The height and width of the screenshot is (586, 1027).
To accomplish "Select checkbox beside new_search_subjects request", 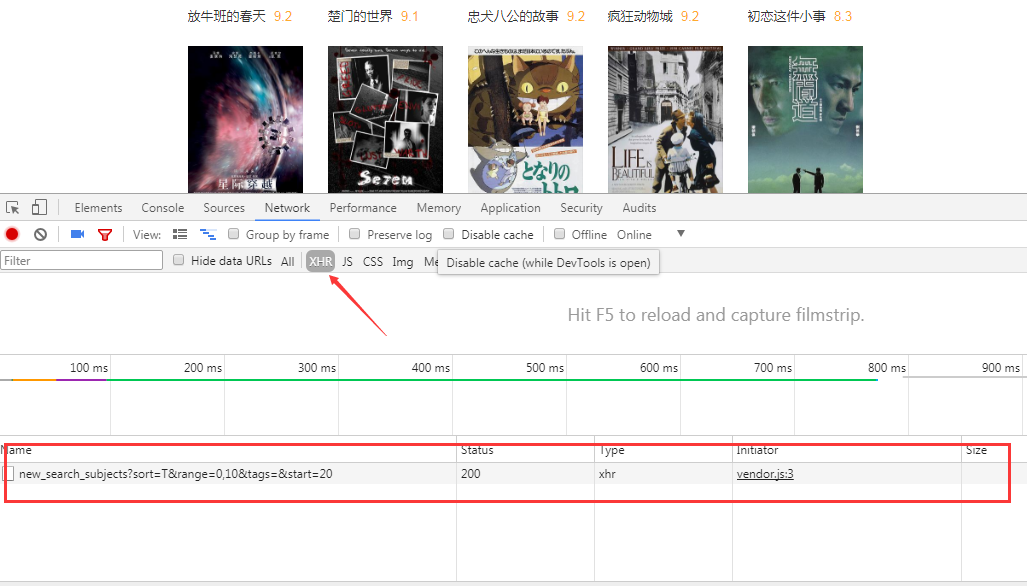I will tap(9, 473).
